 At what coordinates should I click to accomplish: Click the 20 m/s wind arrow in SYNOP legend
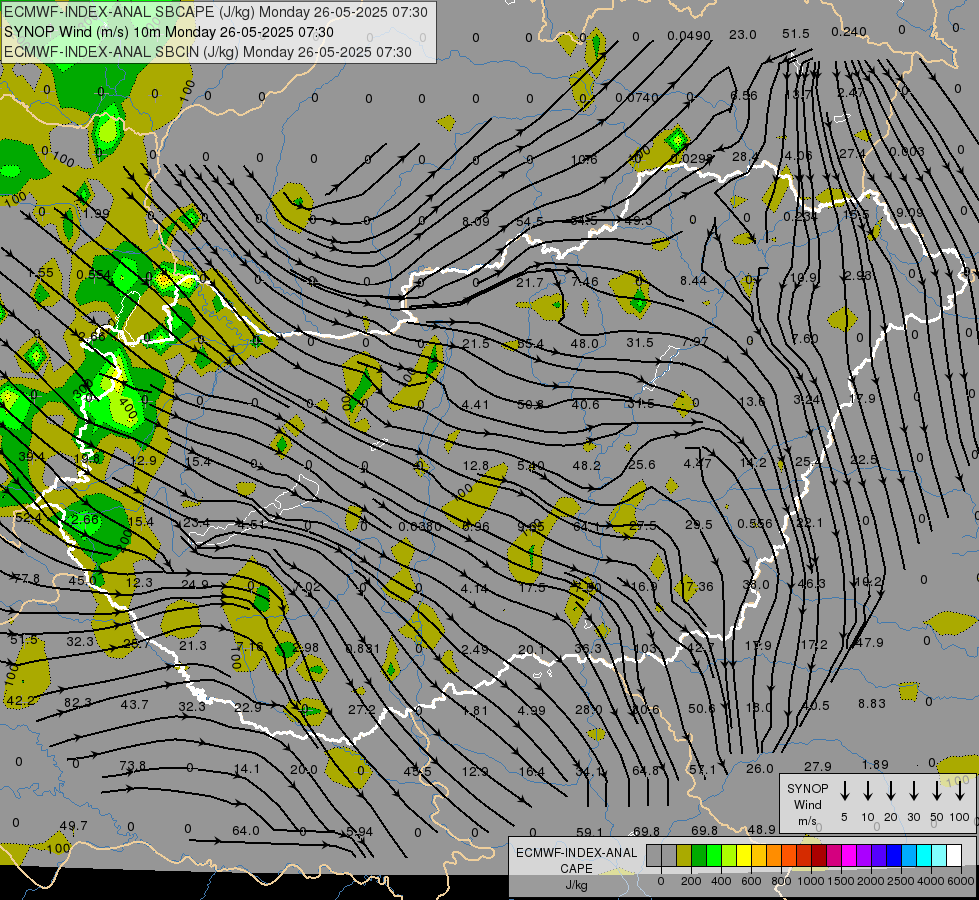point(891,791)
